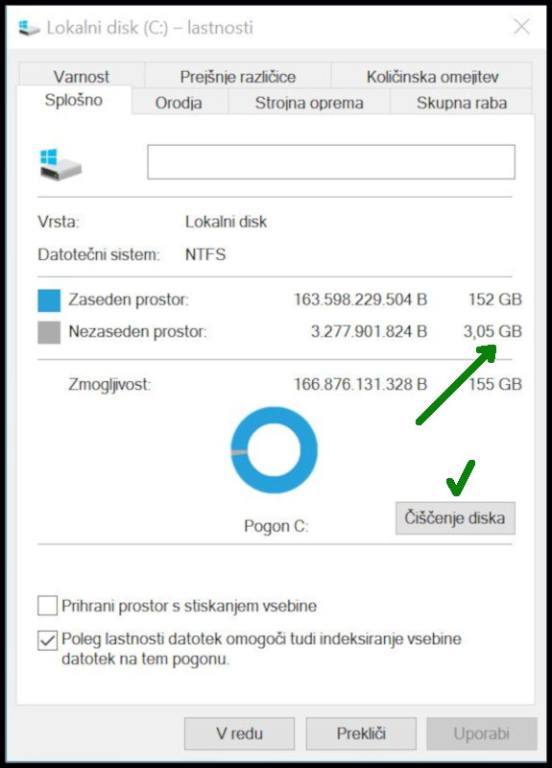This screenshot has height=768, width=552.
Task: Open the Orodja tab
Action: coord(179,102)
